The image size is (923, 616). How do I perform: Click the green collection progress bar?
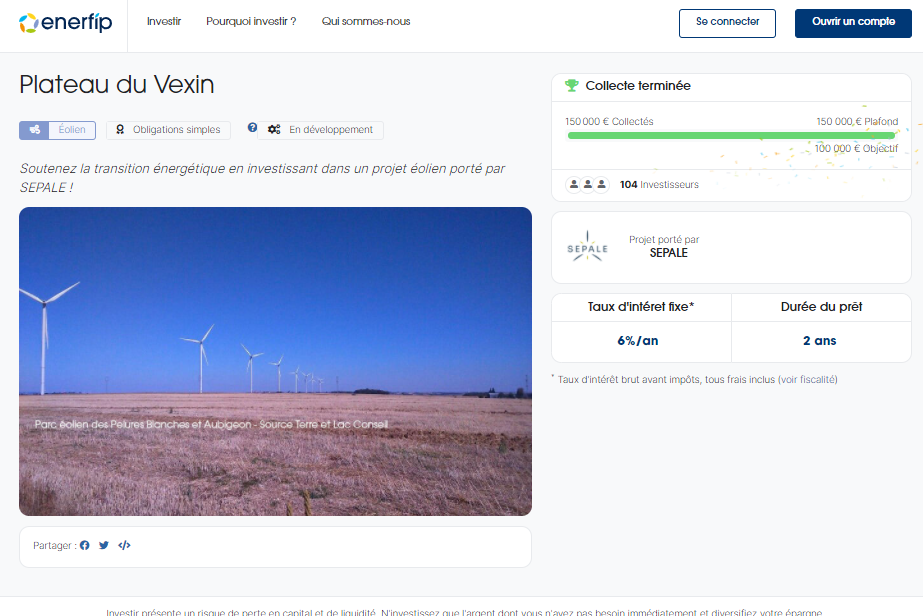coord(731,135)
